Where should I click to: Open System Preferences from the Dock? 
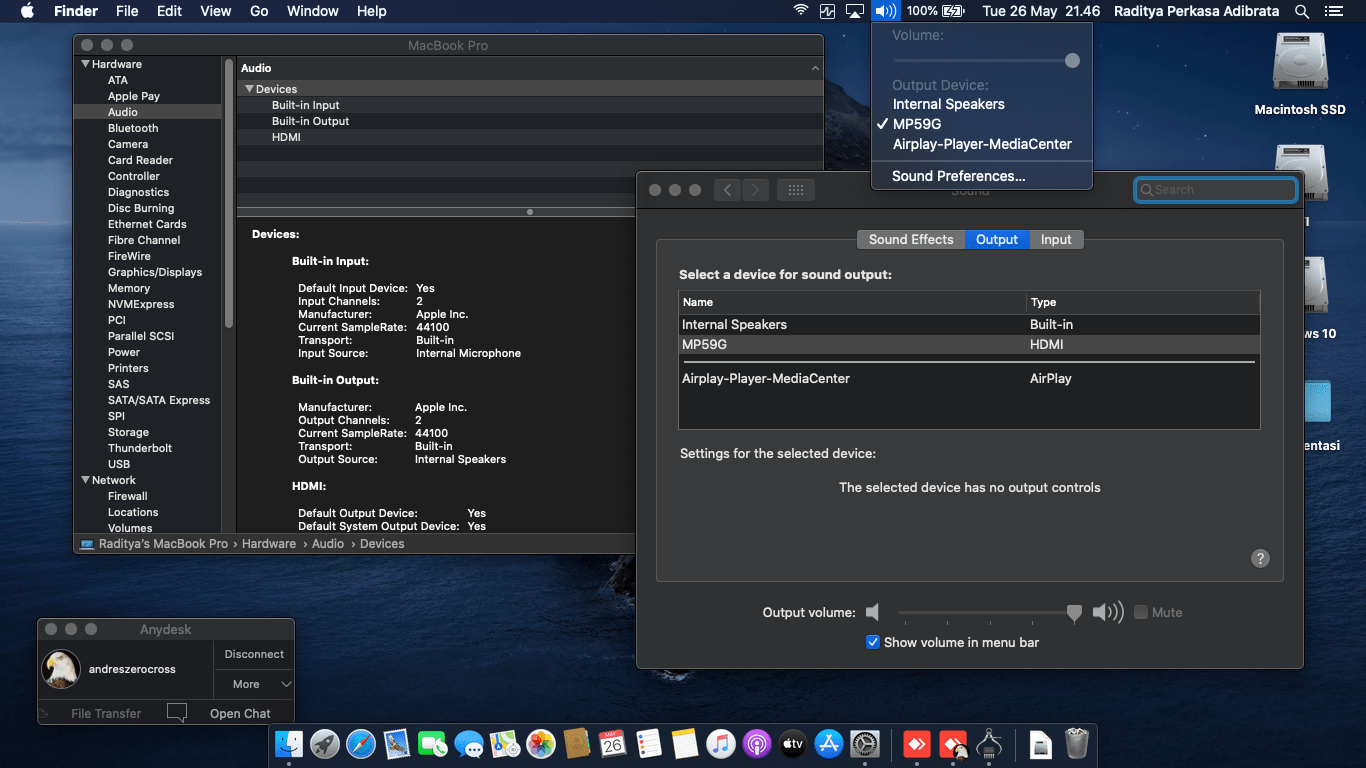pos(865,744)
